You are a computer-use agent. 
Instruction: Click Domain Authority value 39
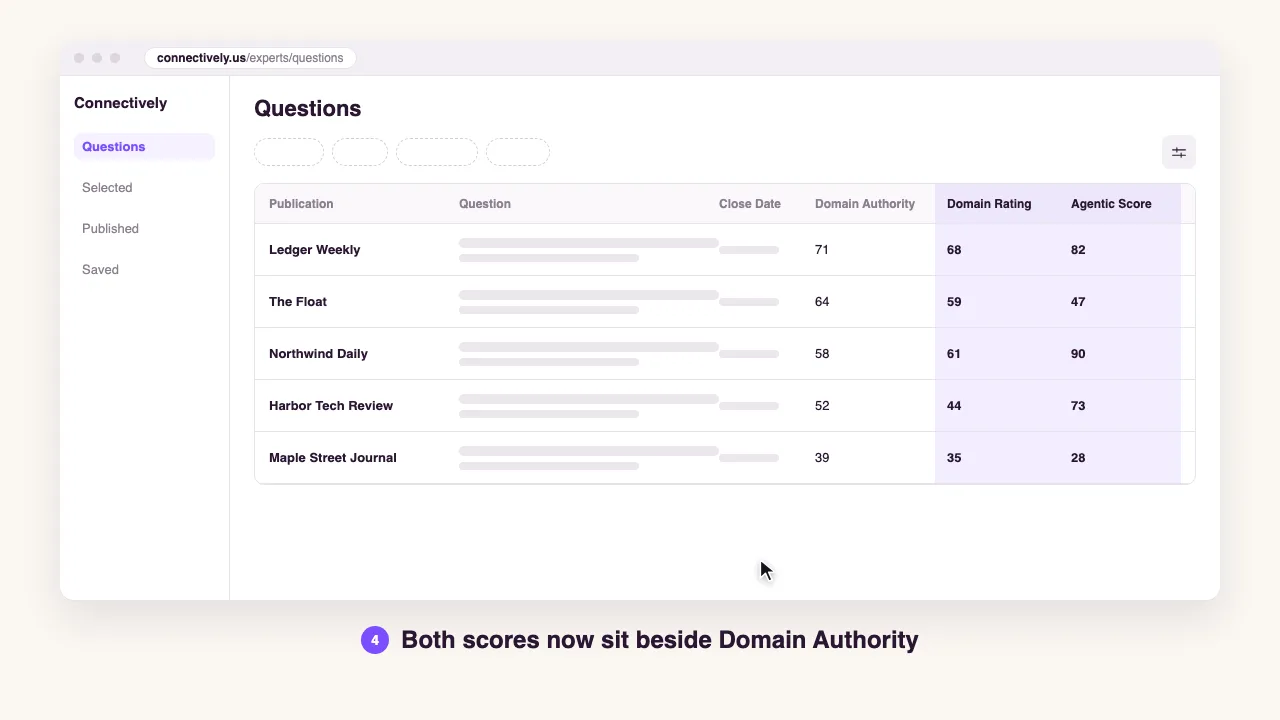pos(822,458)
